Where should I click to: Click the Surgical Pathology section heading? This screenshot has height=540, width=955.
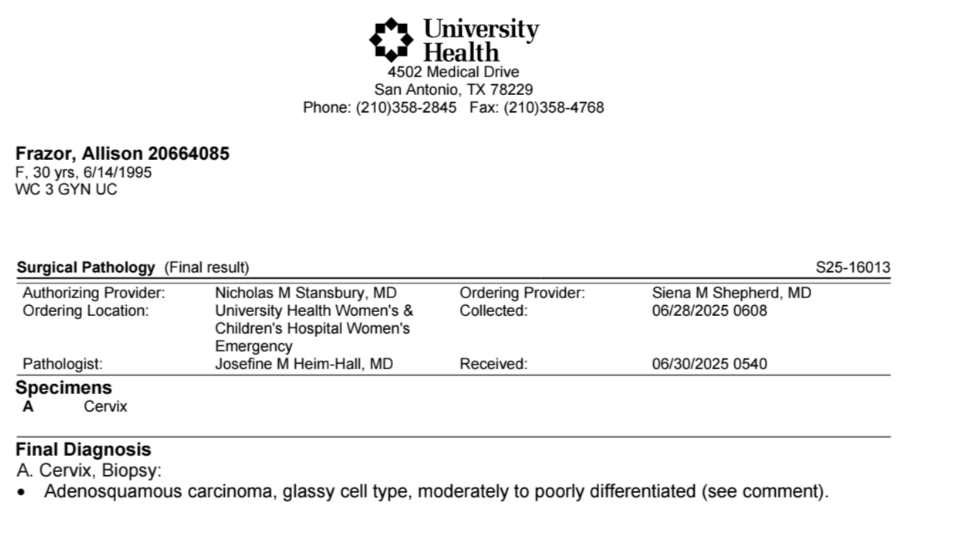[86, 267]
